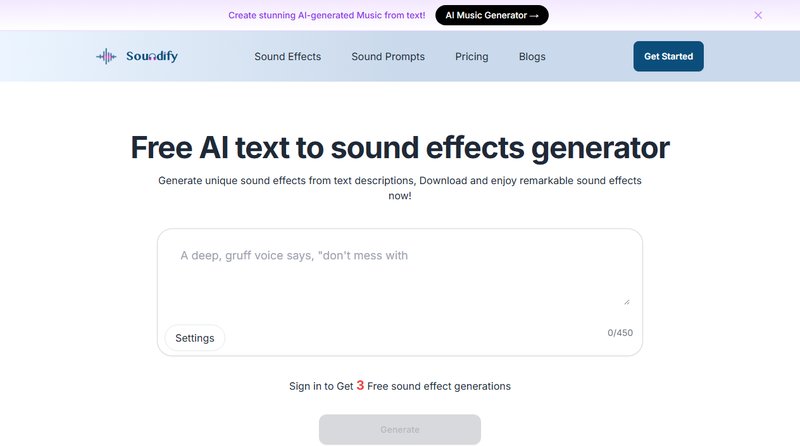Open the AI Music Generator button
Viewport: 800px width, 446px height.
[492, 15]
